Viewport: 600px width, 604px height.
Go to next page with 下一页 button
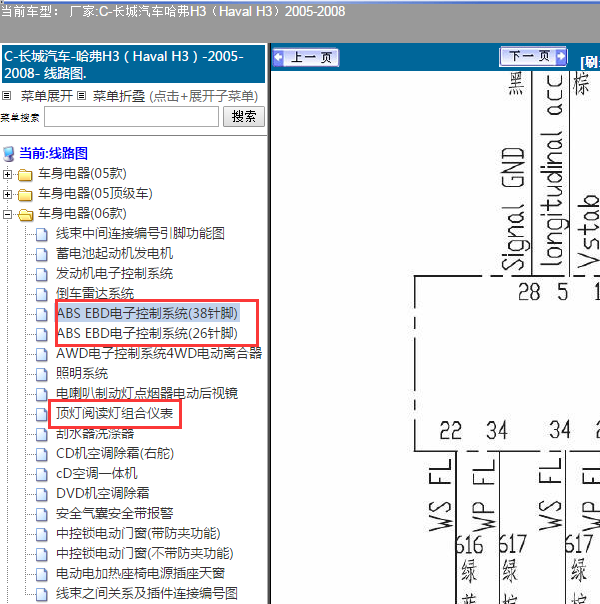tap(533, 56)
